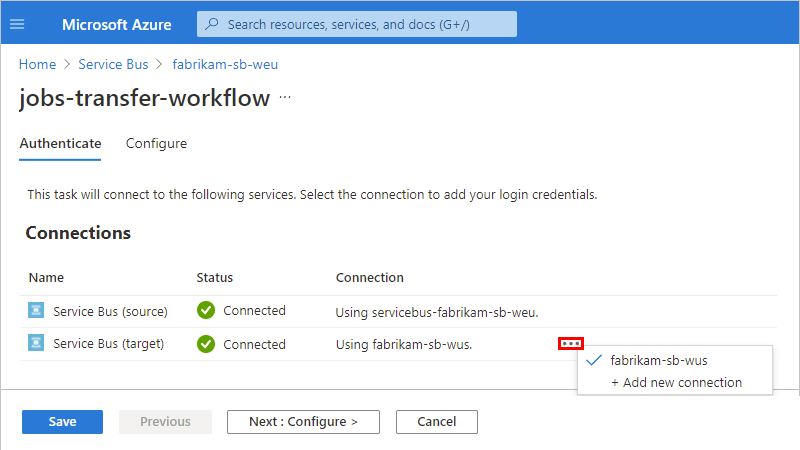The image size is (800, 450).
Task: Select the Authenticate tab
Action: 60,143
